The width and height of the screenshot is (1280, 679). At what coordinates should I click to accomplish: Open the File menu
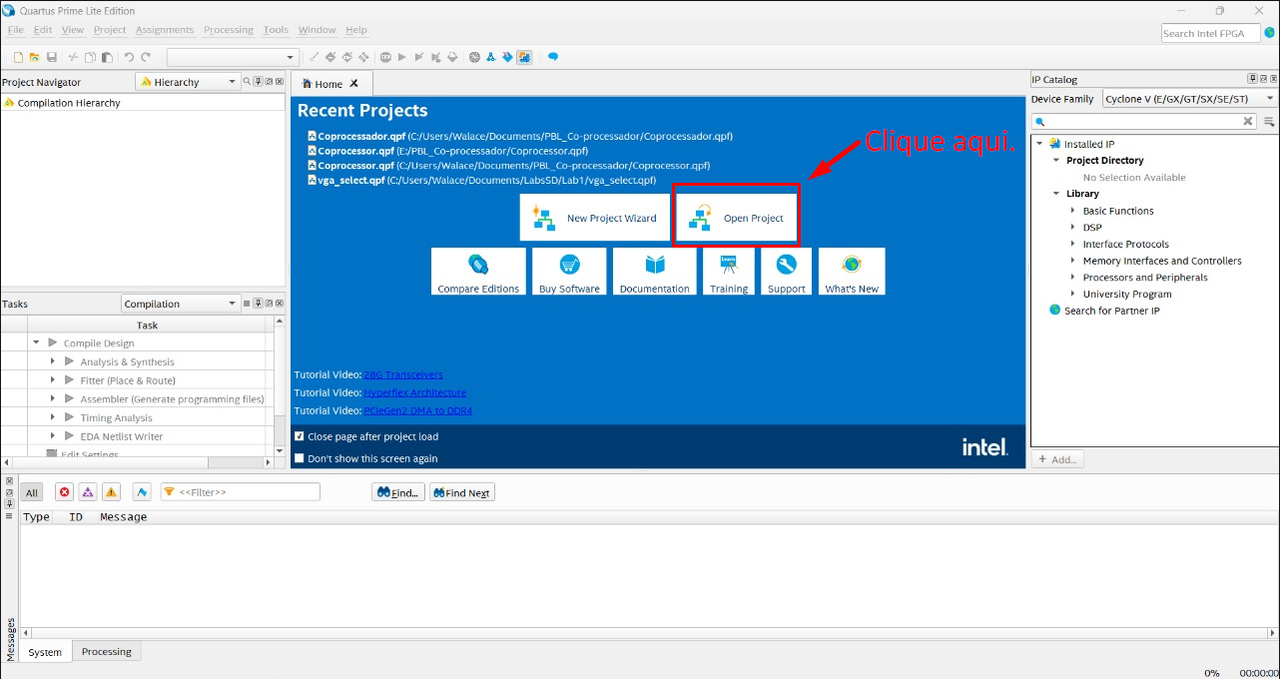[x=16, y=30]
